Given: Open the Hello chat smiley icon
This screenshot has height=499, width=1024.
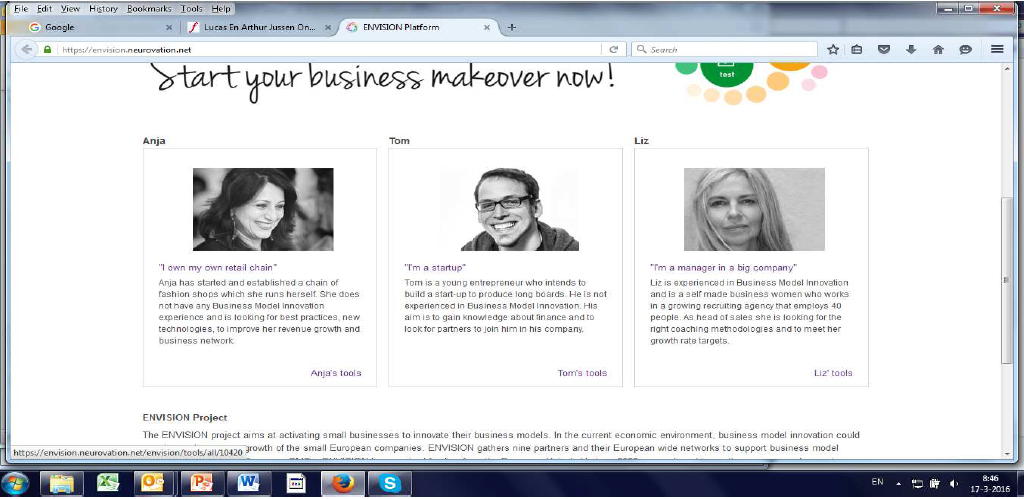Looking at the screenshot, I should point(966,50).
